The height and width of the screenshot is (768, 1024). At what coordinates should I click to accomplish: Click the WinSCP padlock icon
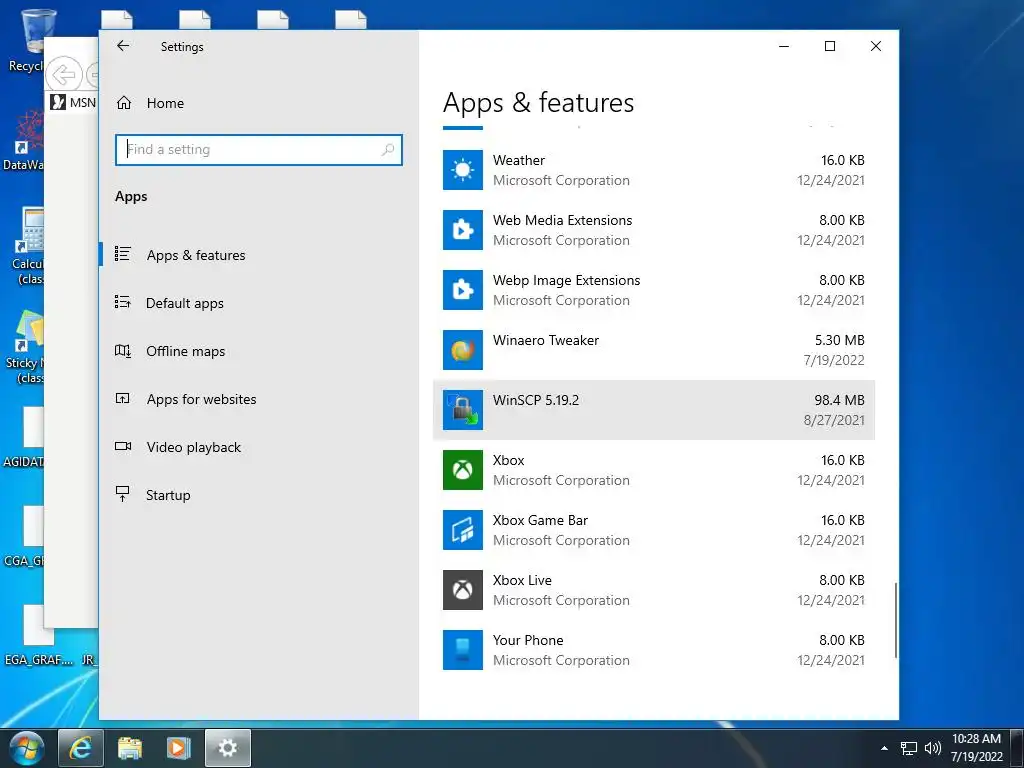pos(462,410)
